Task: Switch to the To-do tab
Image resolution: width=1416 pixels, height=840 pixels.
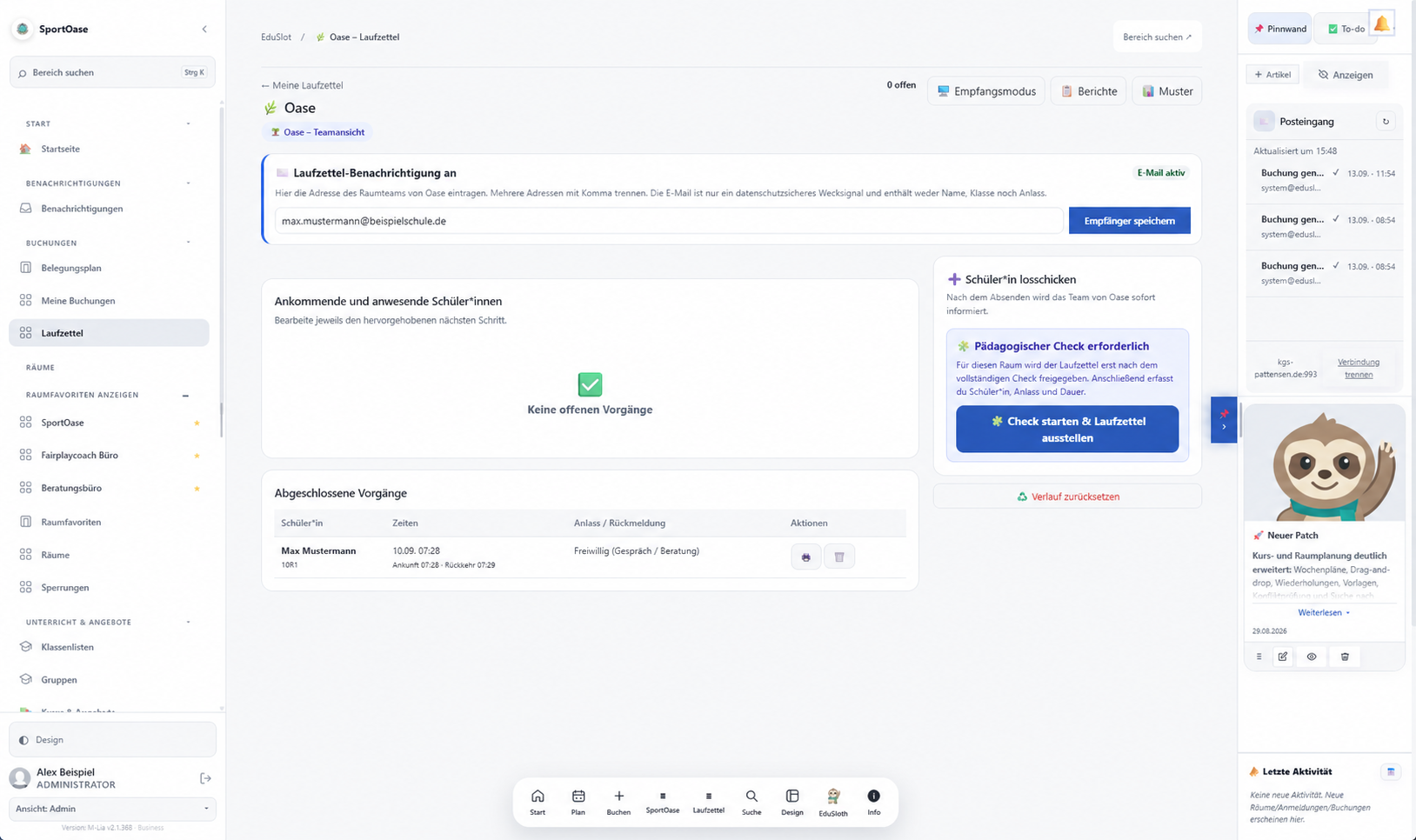Action: (1345, 29)
